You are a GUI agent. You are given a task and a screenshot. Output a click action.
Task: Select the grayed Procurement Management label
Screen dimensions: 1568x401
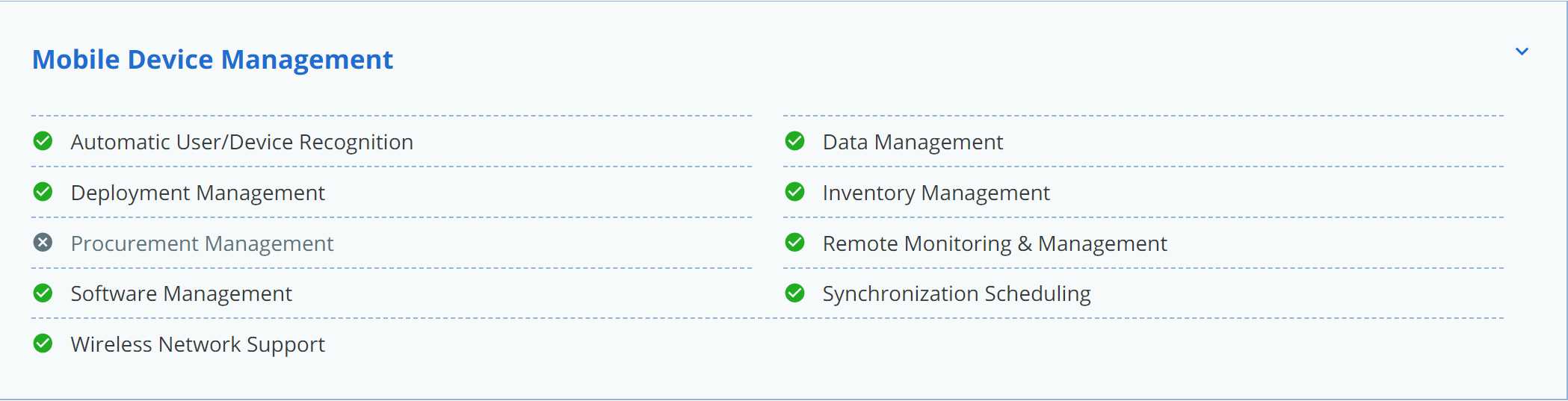tap(203, 243)
